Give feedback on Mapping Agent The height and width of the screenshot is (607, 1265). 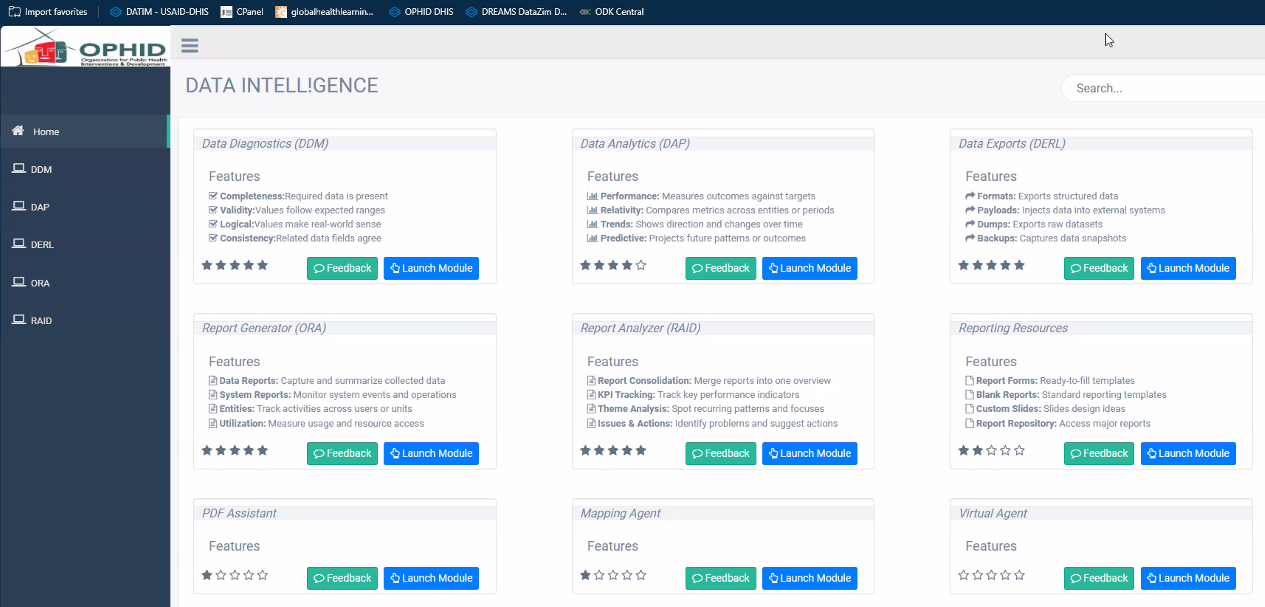[721, 578]
